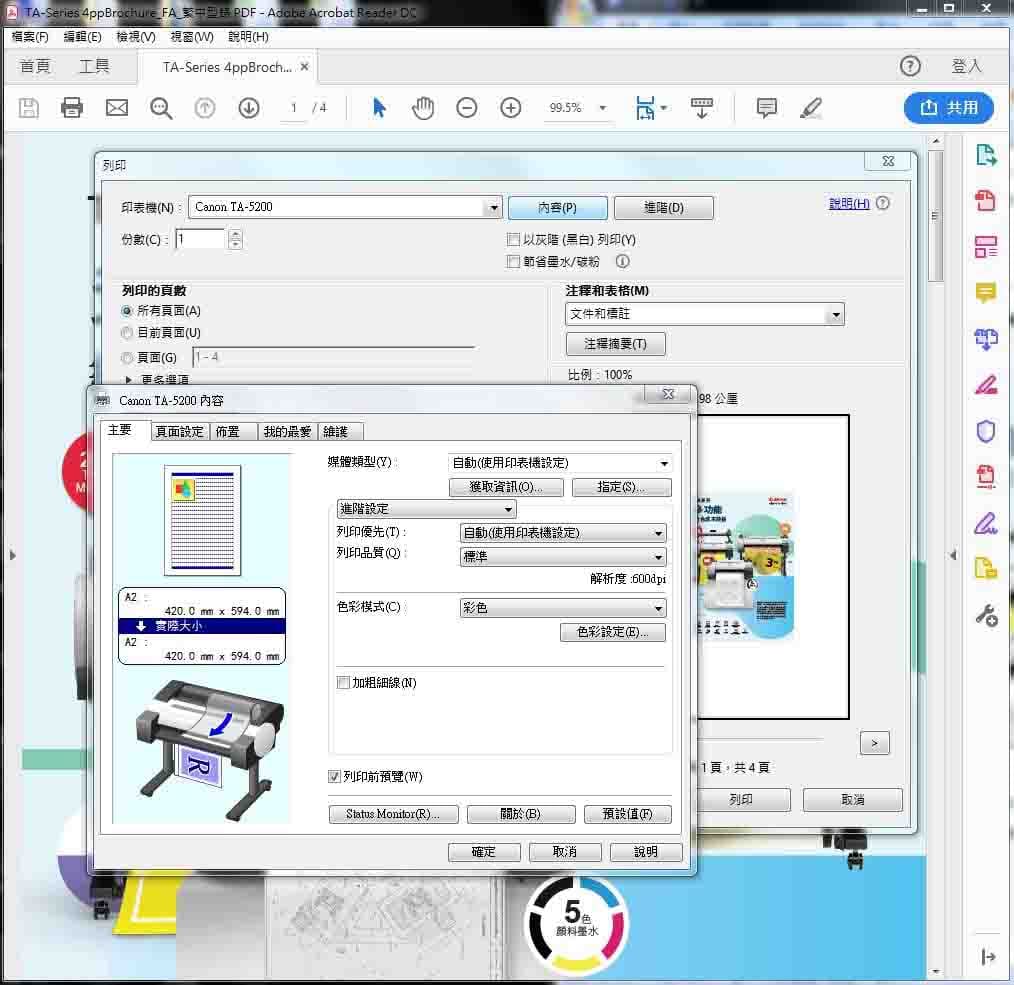Toggle the preview before printing checkbox
This screenshot has width=1014, height=985.
(x=334, y=777)
